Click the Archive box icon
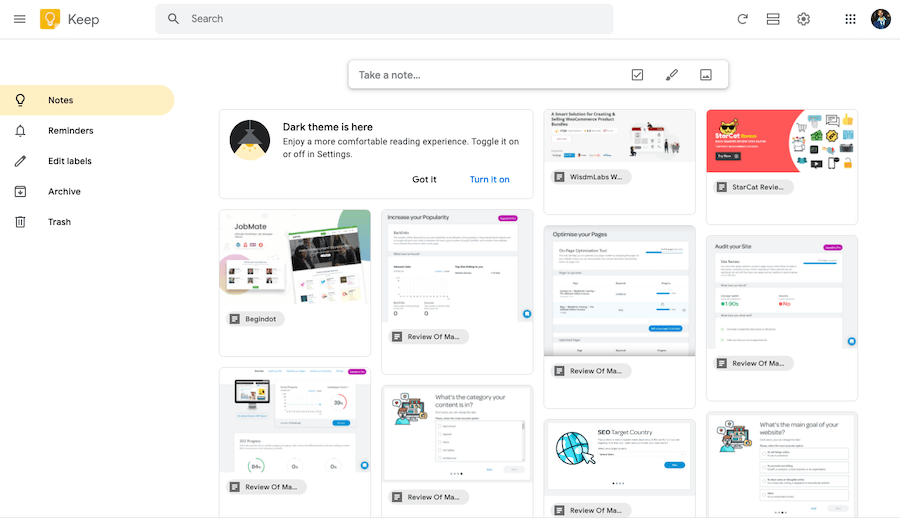Image resolution: width=900 pixels, height=518 pixels. [x=20, y=192]
